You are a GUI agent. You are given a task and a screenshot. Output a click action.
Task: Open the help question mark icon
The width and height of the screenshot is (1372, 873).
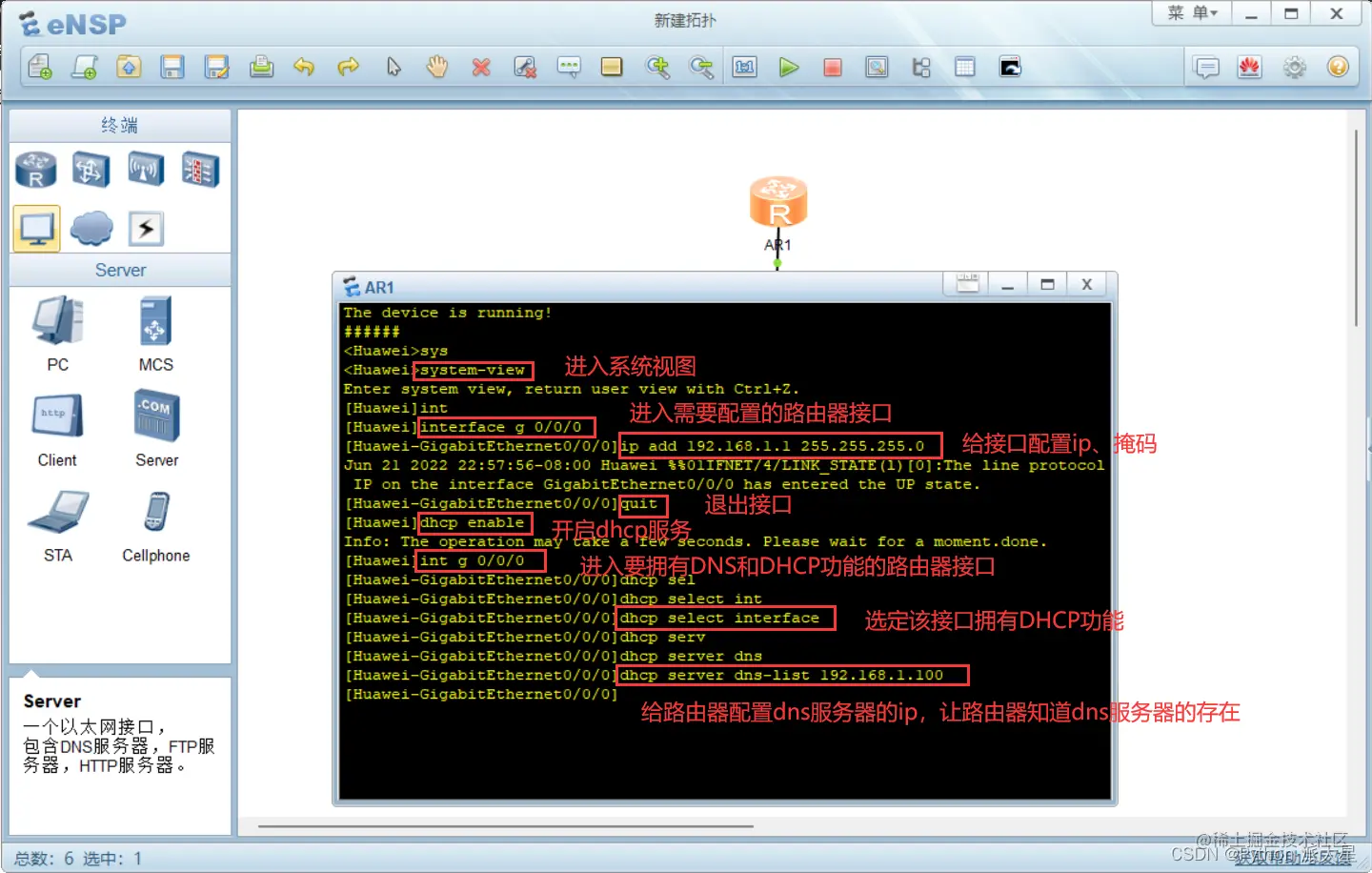click(1338, 67)
